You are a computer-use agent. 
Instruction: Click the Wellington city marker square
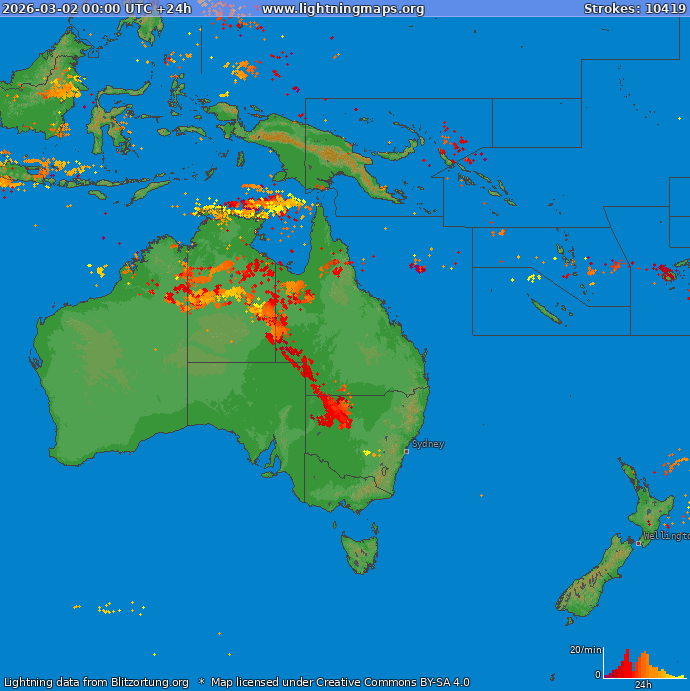[638, 543]
